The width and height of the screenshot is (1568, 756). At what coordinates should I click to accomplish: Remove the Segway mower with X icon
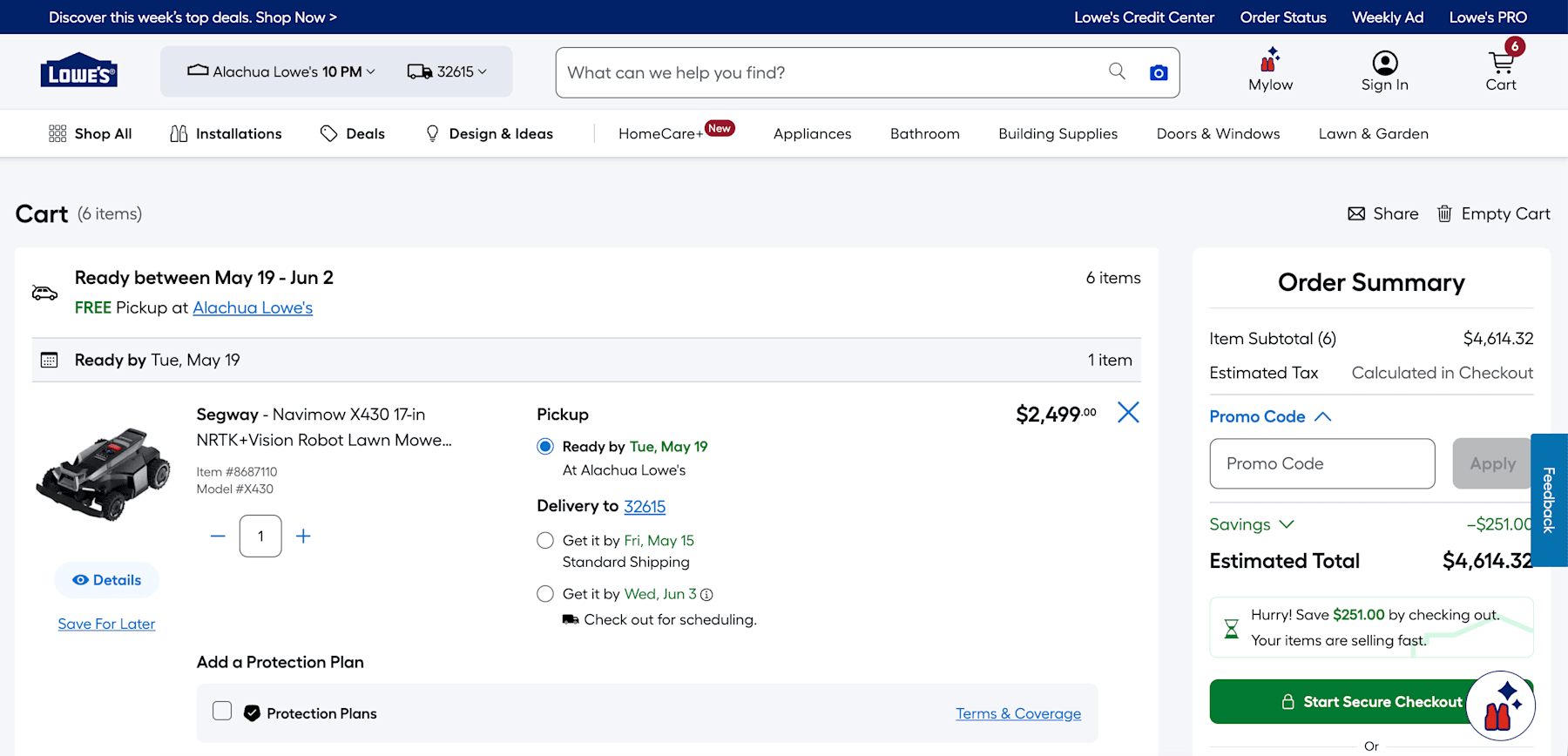click(1128, 412)
